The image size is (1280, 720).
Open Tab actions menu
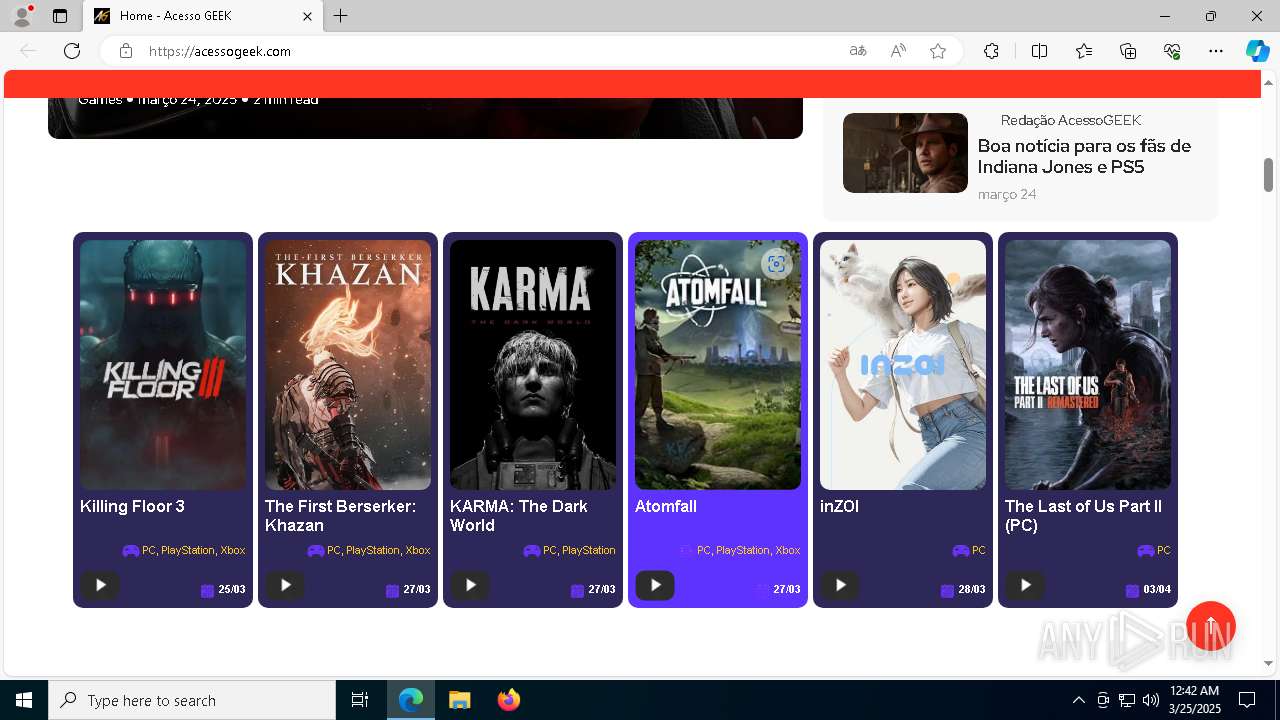(x=60, y=16)
